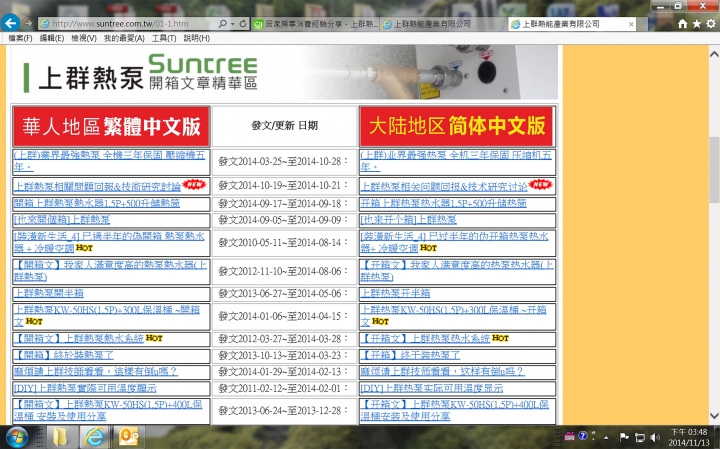The image size is (720, 449).
Task: Click the 華人地區 繁體中文版 red banner
Action: (x=111, y=126)
